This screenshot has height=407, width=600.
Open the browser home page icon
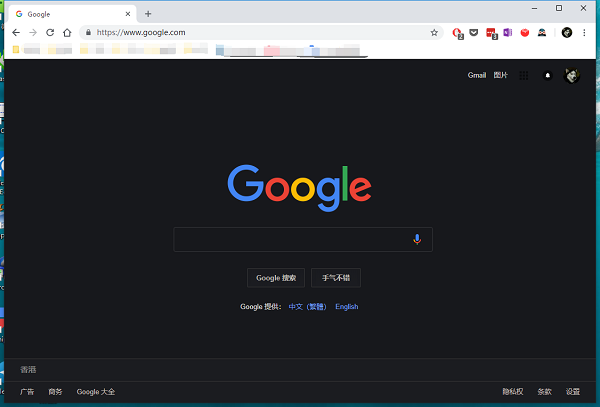[x=67, y=33]
